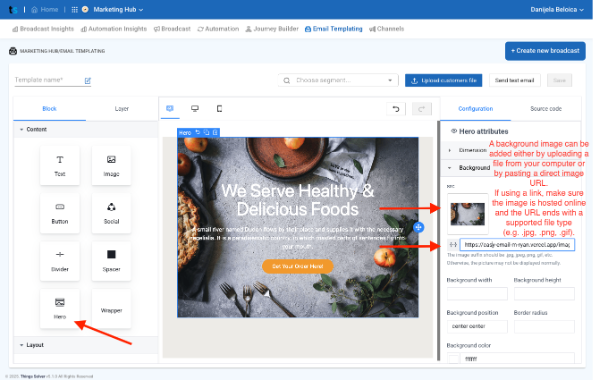Click the background color hex field
593x380 pixels.
517,358
